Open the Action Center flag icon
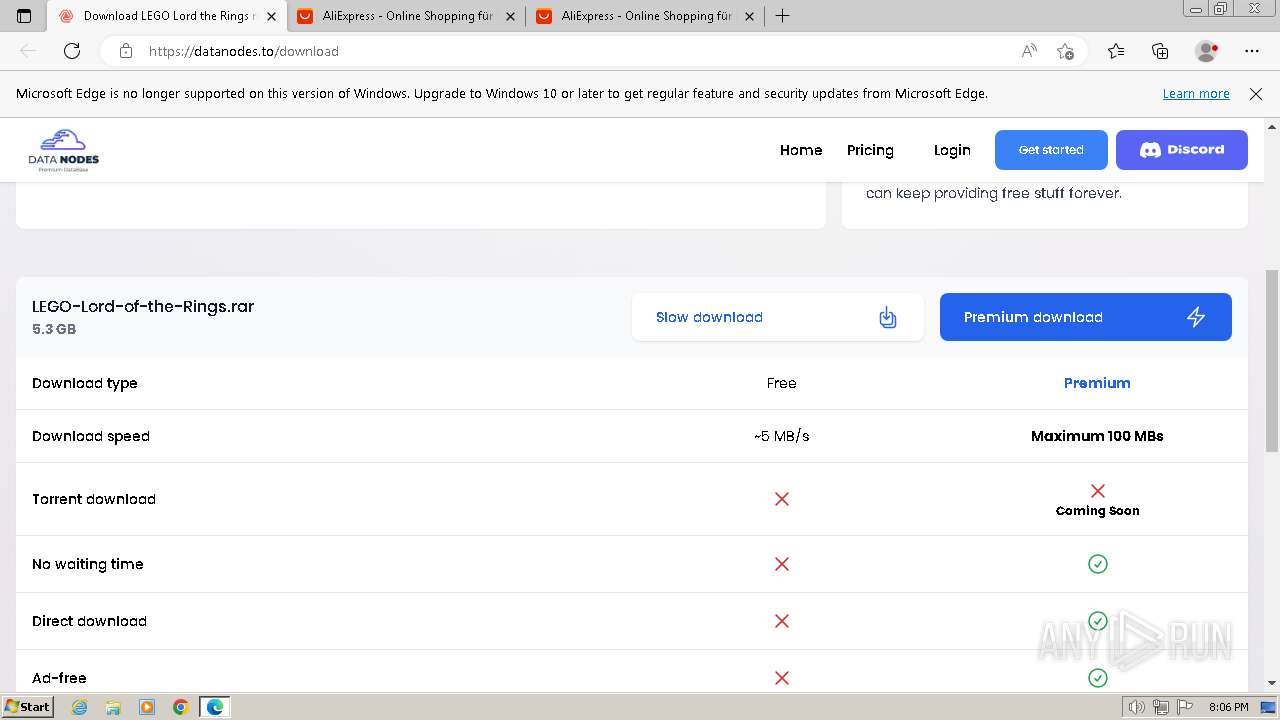Viewport: 1280px width, 720px height. pos(1183,707)
